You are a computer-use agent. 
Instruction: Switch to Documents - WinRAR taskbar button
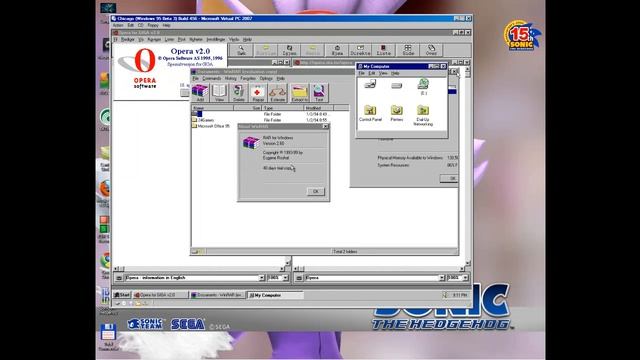click(218, 295)
